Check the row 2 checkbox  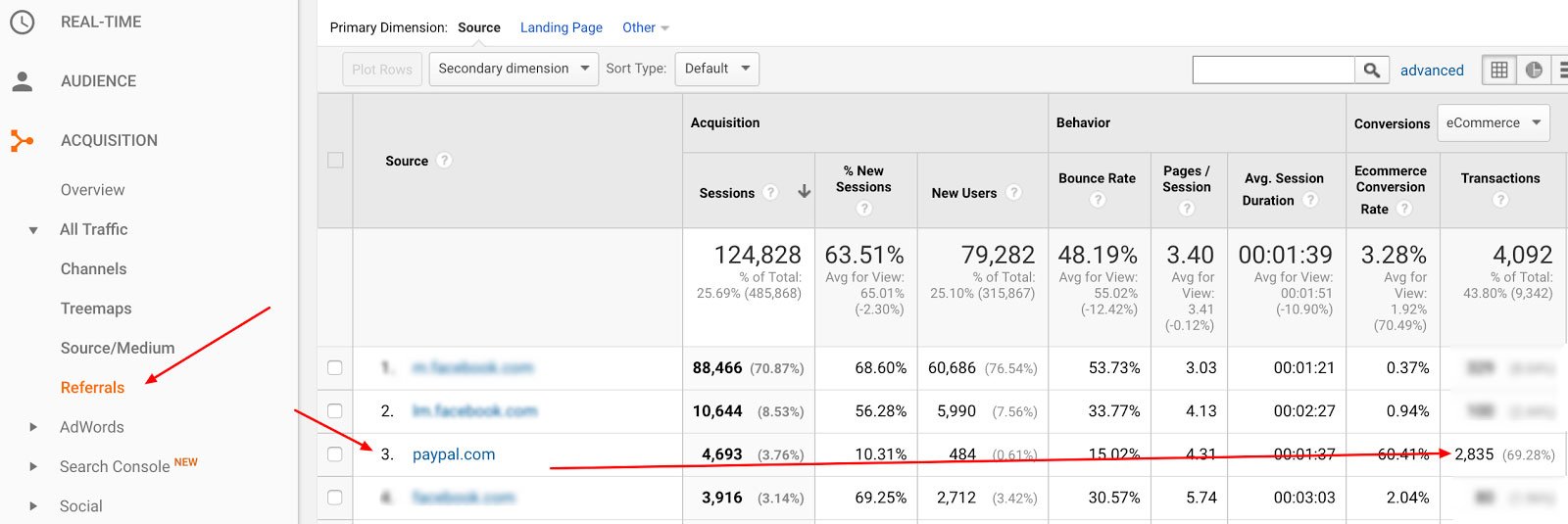[x=335, y=410]
